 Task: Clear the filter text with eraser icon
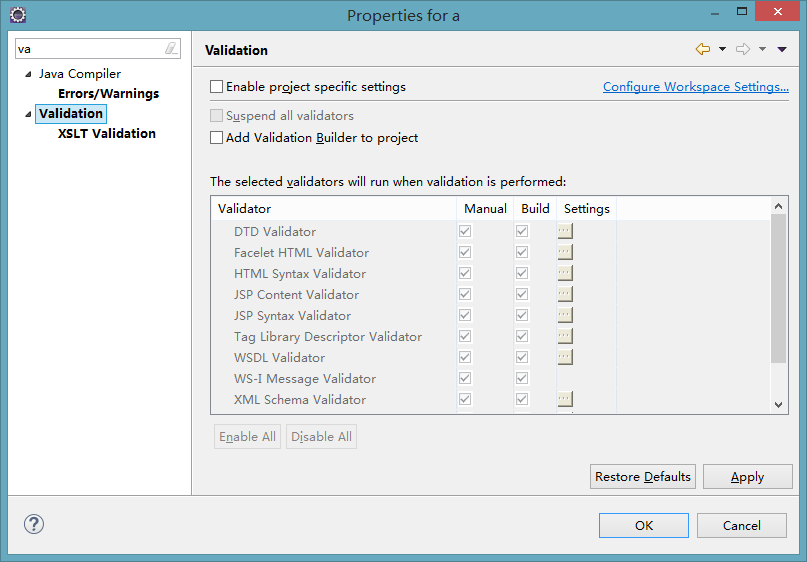coord(171,48)
